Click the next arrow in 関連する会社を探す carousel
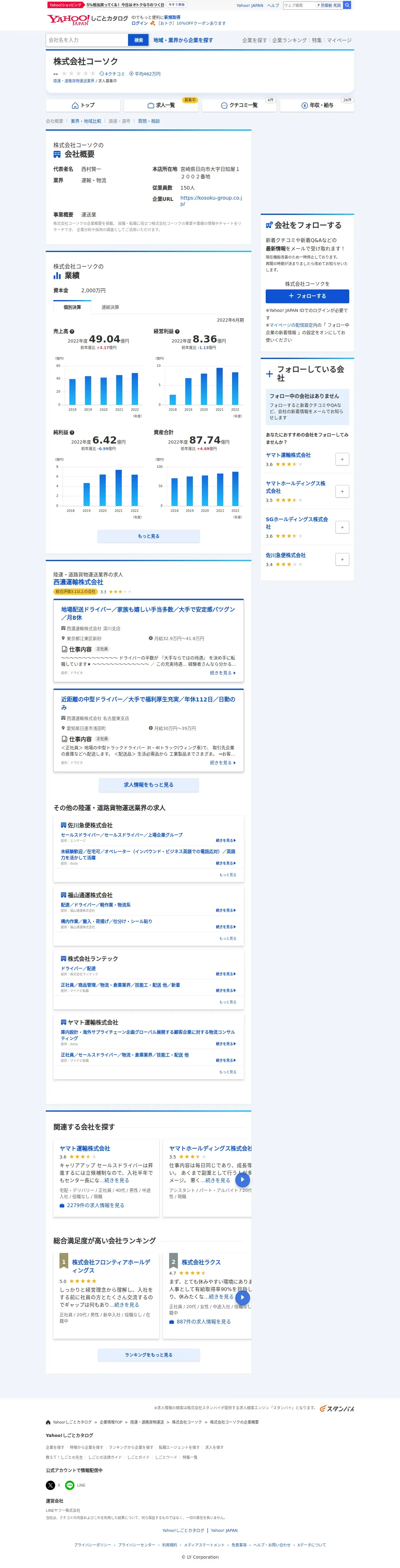Screen dimensions: 400x1568 click(x=243, y=1180)
